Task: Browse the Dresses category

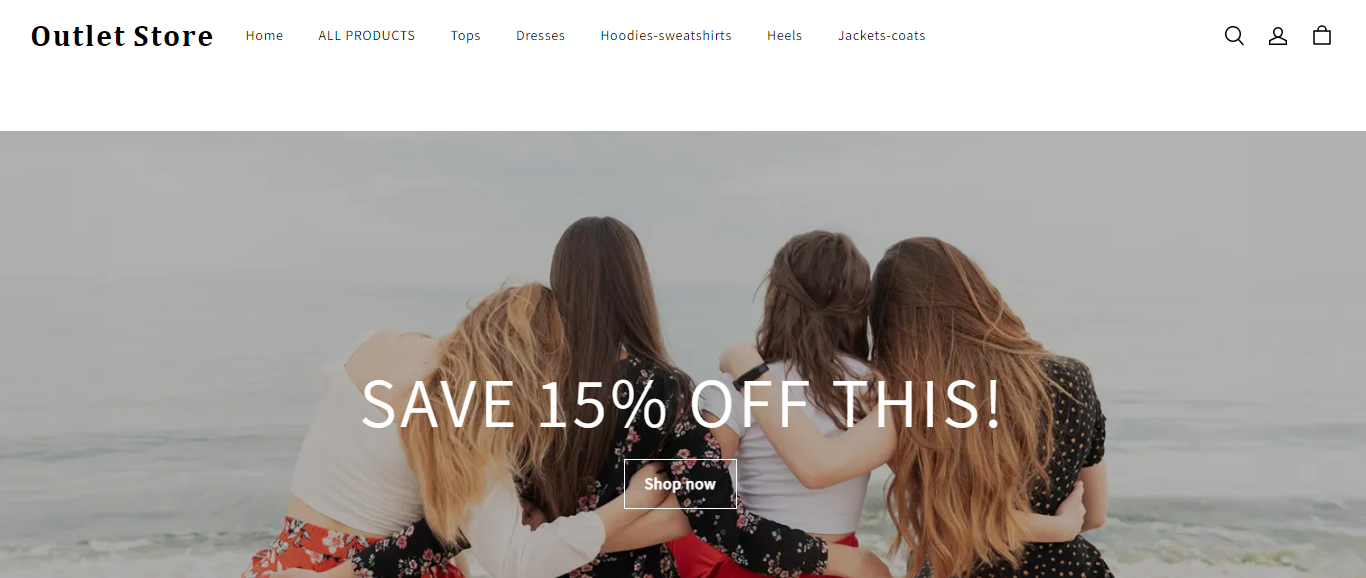Action: click(541, 36)
